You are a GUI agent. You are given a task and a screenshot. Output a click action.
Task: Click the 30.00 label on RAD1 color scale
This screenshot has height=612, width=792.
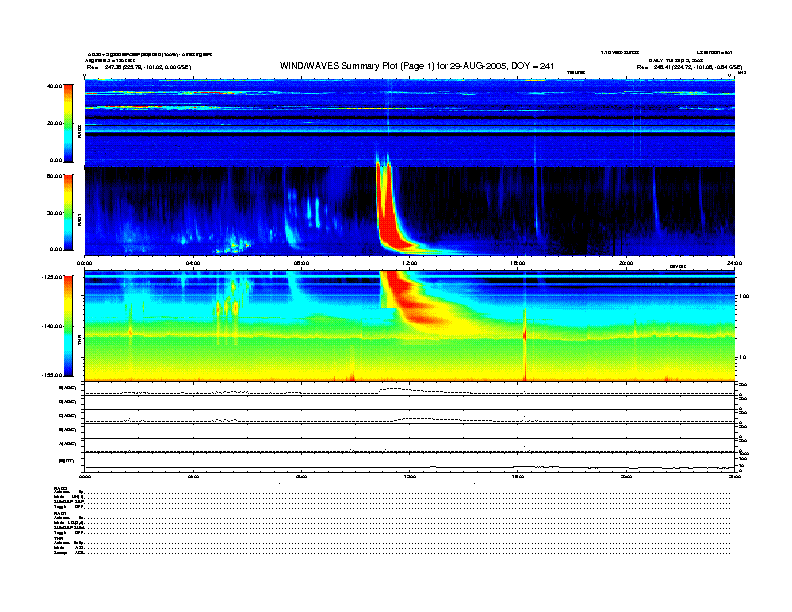pyautogui.click(x=54, y=213)
